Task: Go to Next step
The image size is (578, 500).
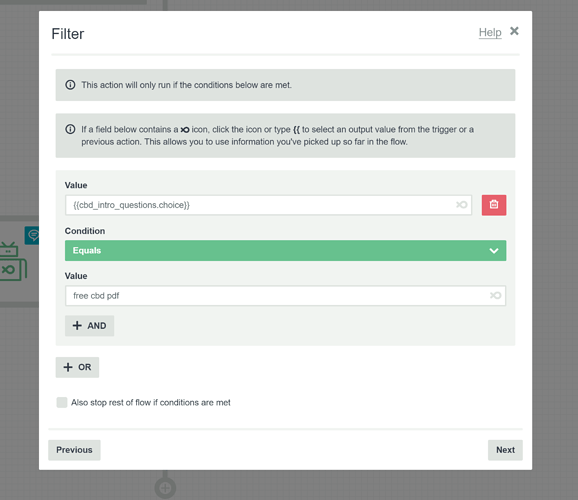Action: click(505, 450)
